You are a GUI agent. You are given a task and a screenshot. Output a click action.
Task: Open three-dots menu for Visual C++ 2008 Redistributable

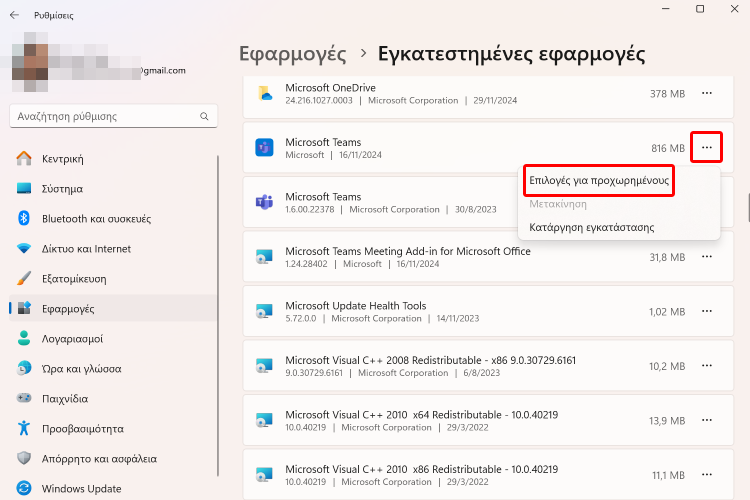(706, 366)
